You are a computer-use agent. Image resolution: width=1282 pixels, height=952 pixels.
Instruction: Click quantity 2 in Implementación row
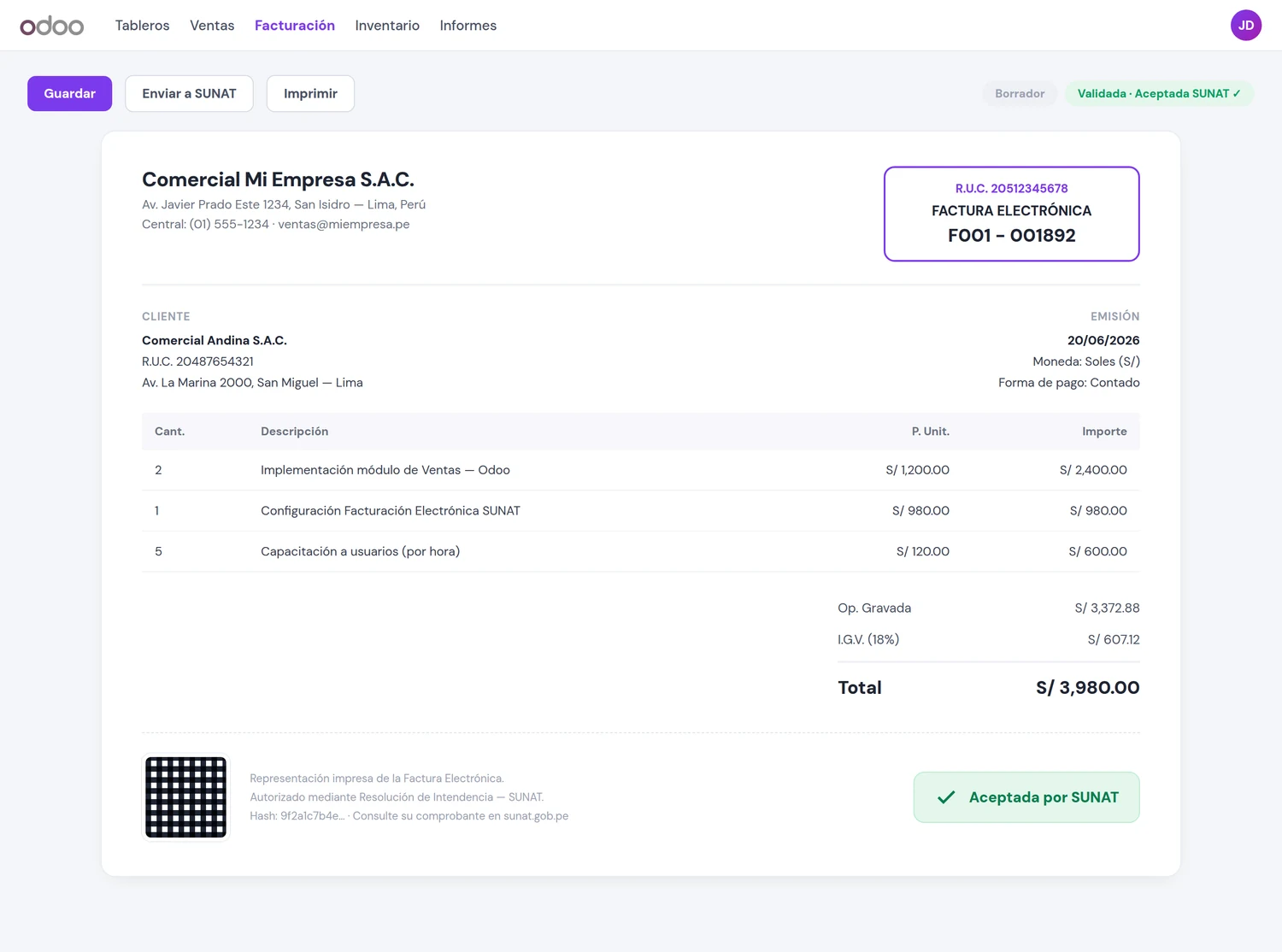[158, 470]
